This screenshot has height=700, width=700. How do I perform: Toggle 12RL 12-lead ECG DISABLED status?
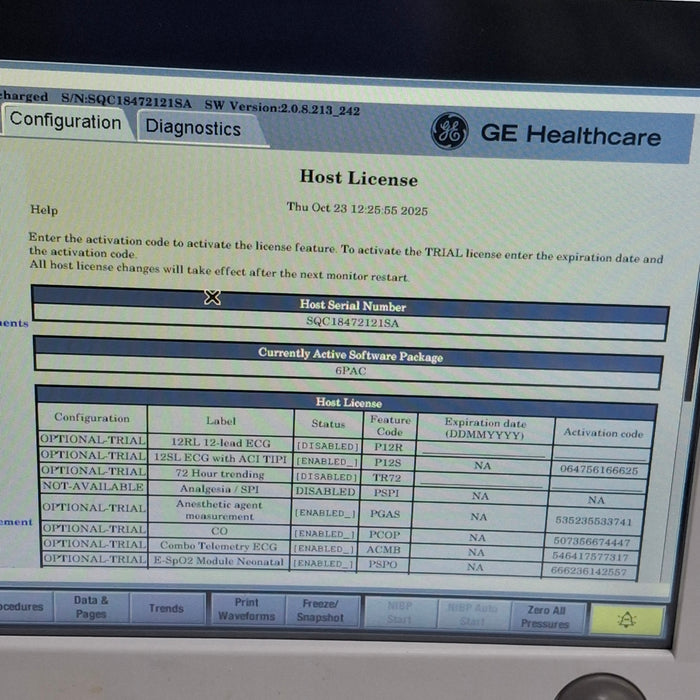coord(328,446)
